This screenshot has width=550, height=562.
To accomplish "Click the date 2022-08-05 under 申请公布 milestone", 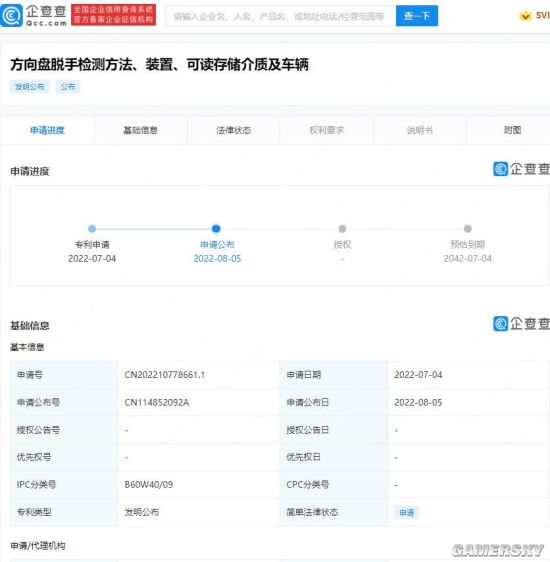I will pos(217,258).
